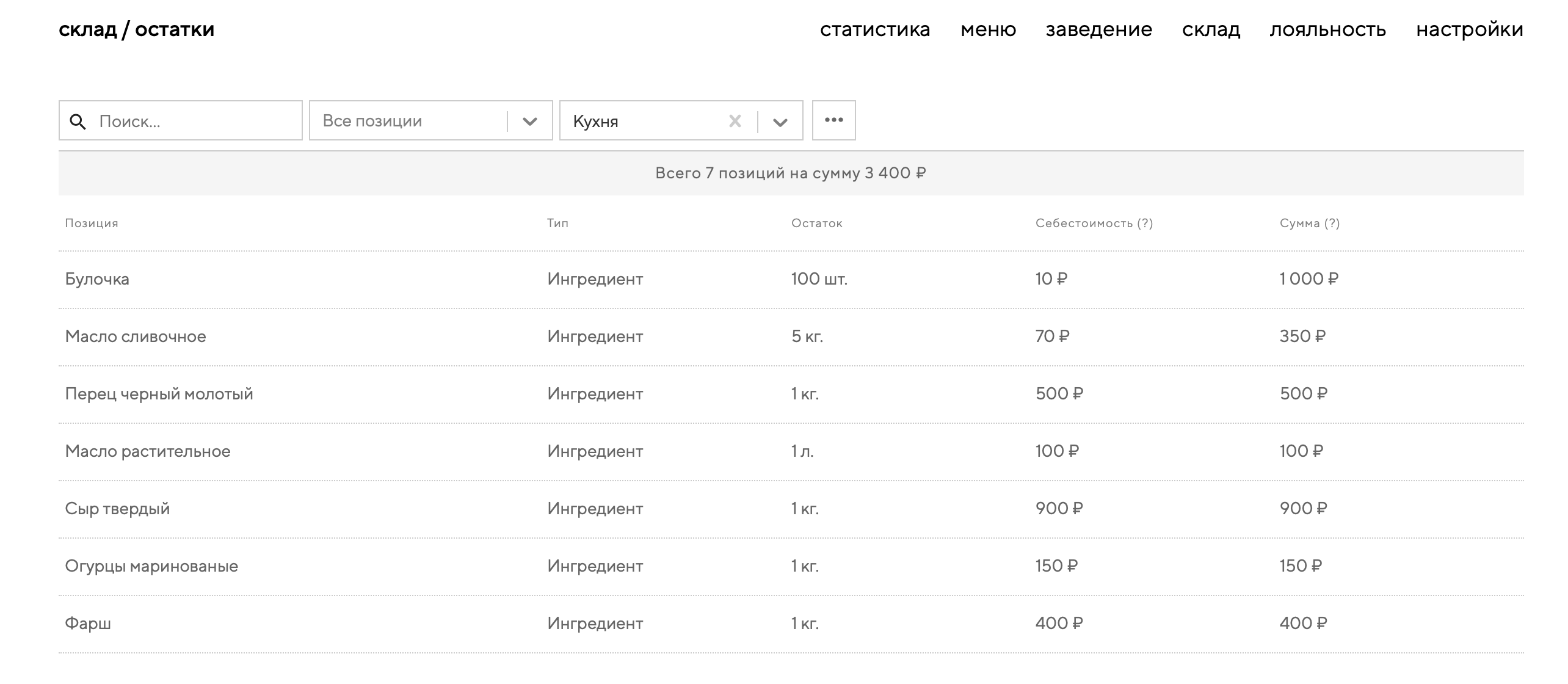Image resolution: width=1568 pixels, height=684 pixels.
Task: Open the Фарш ingredient row
Action: pos(88,624)
